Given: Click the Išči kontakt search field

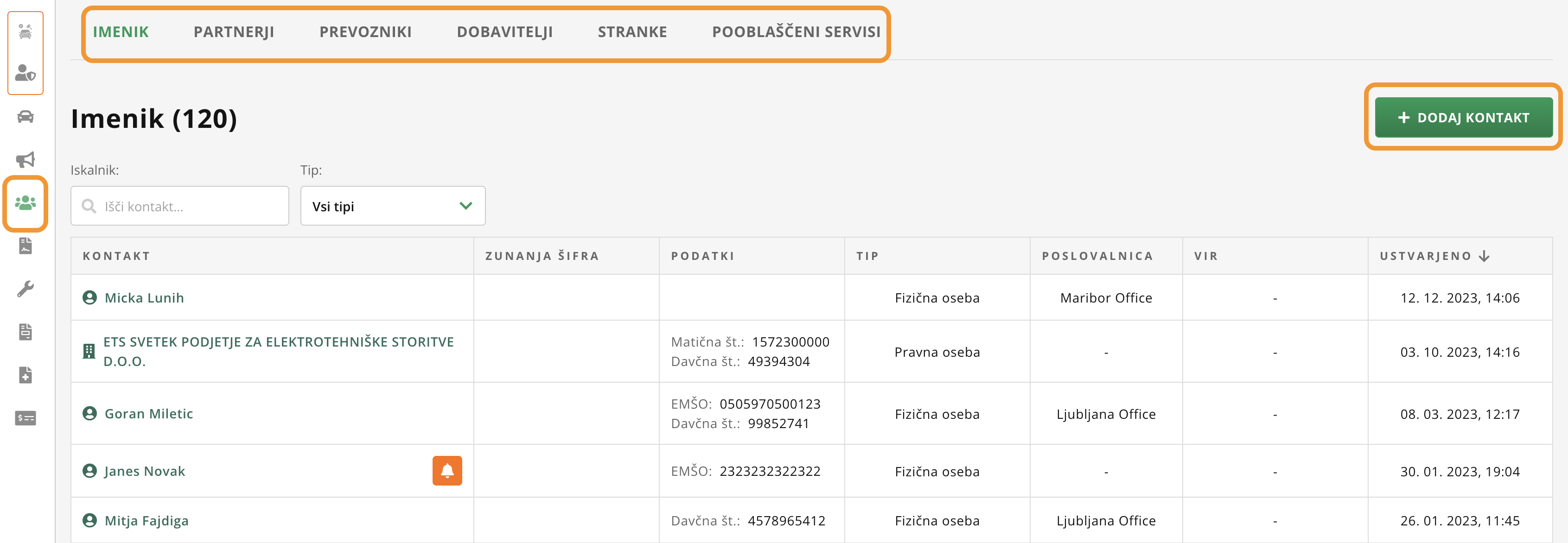Looking at the screenshot, I should (x=189, y=206).
